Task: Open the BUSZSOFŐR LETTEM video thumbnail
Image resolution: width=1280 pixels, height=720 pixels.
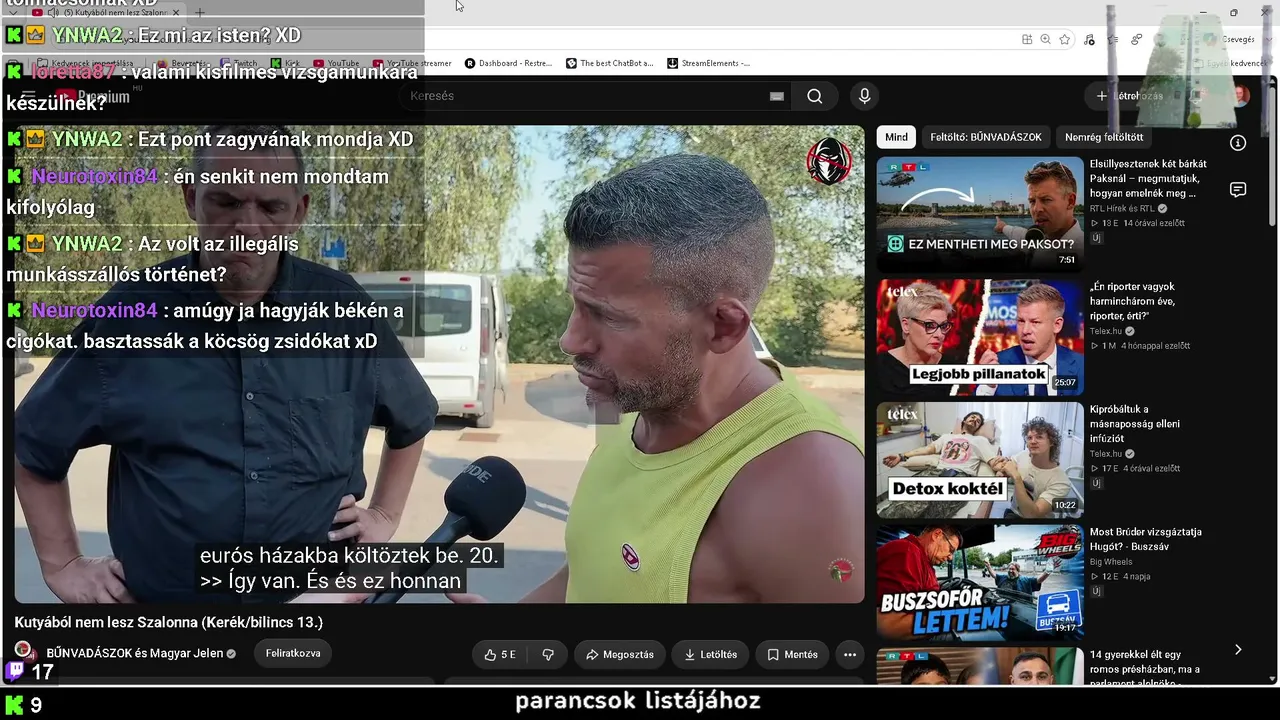Action: [980, 583]
